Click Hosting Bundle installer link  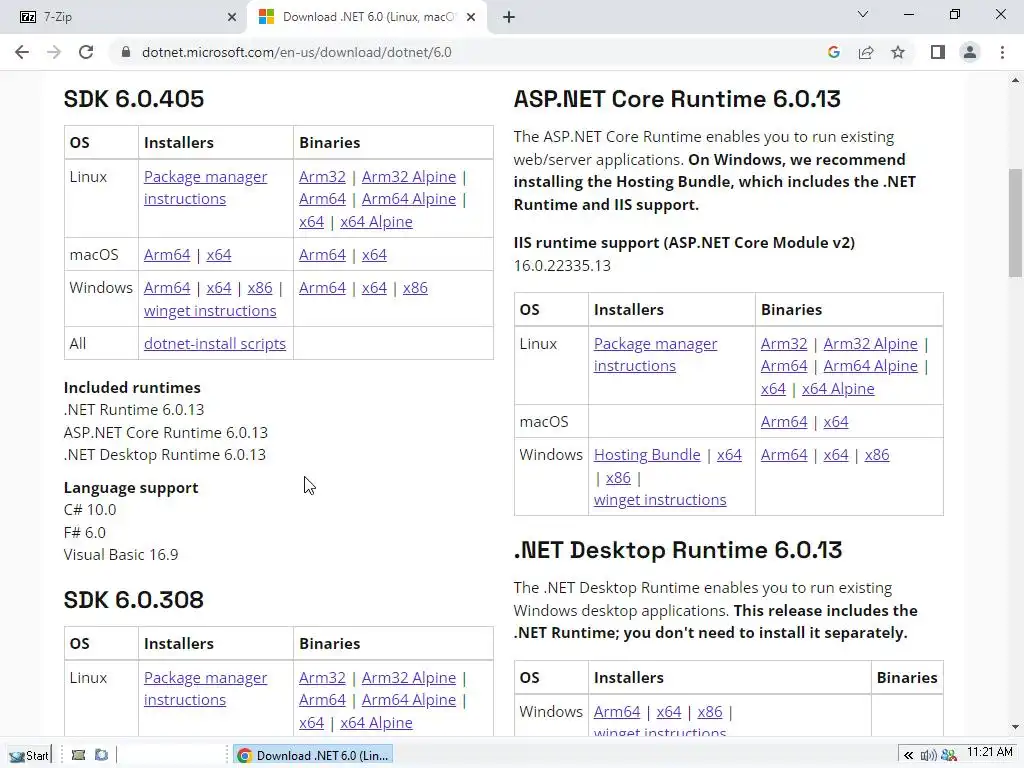click(646, 455)
